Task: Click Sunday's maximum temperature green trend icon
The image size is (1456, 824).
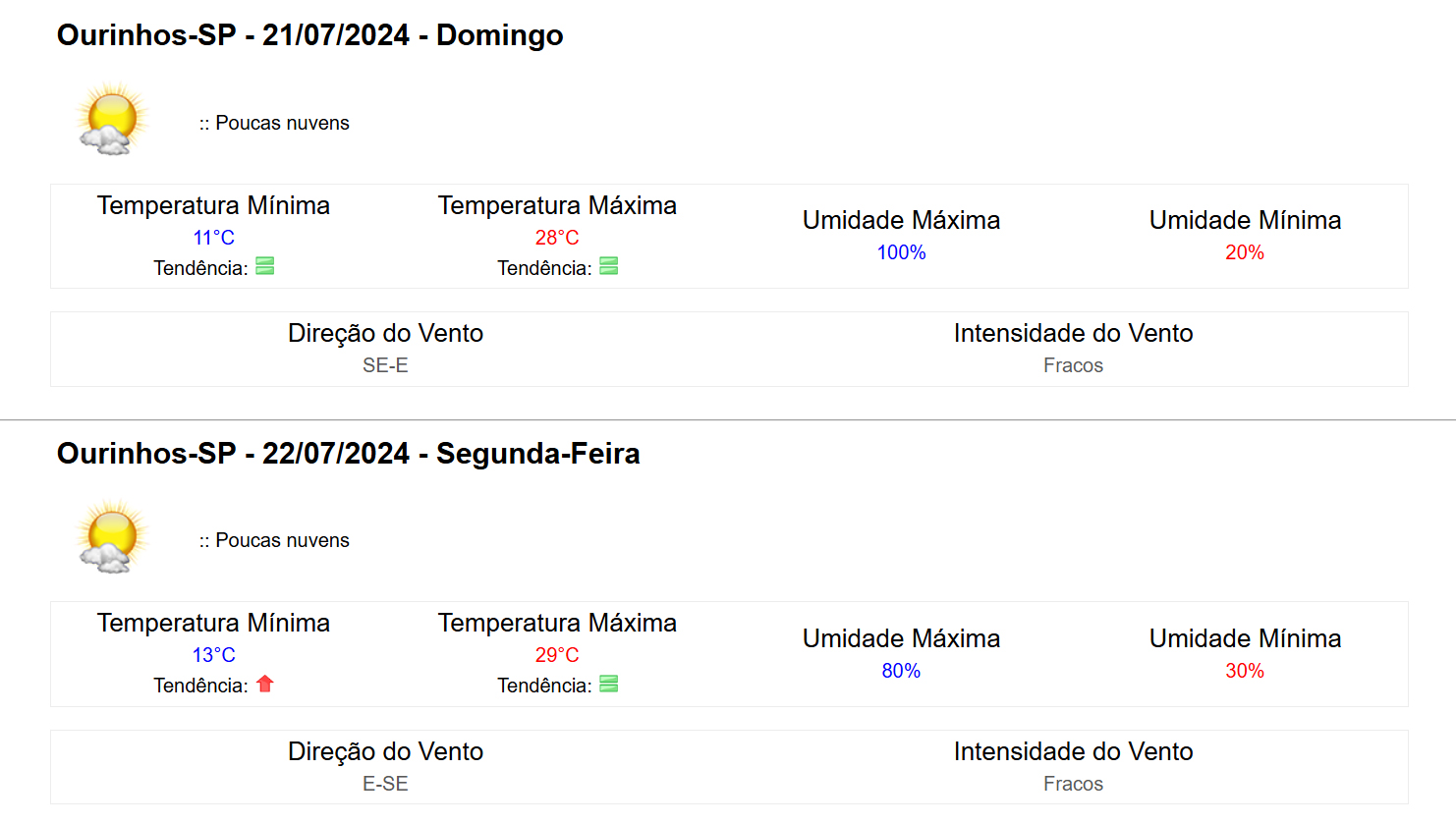Action: [609, 266]
